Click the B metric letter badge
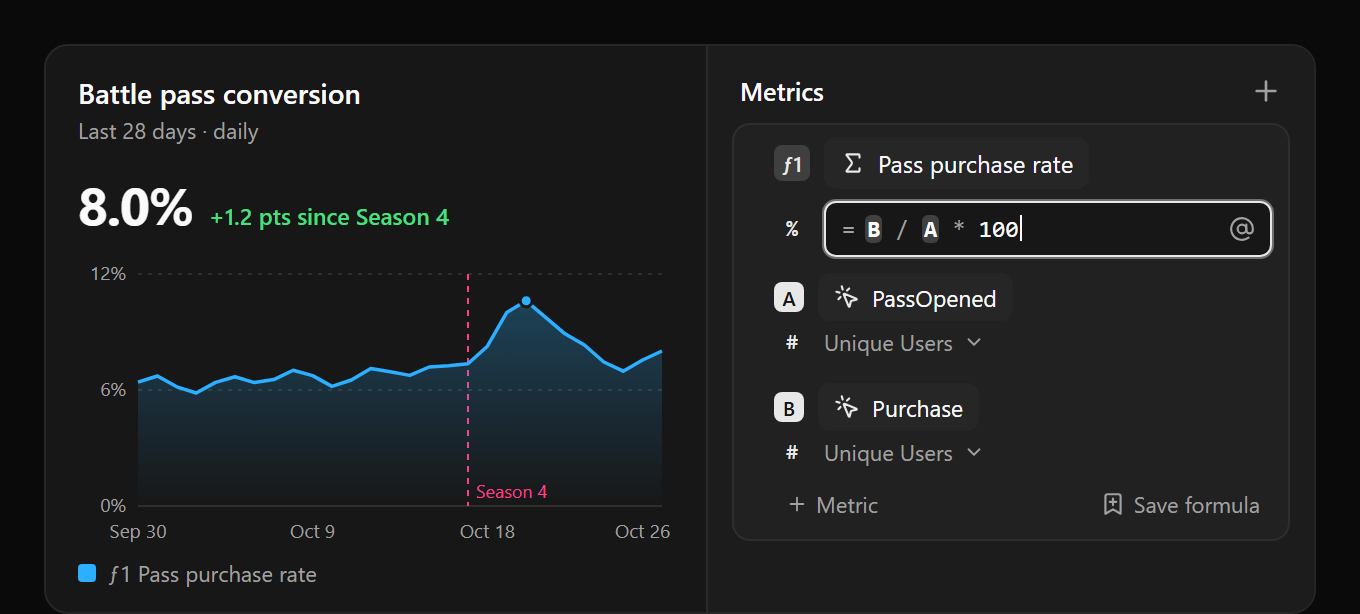Image resolution: width=1360 pixels, height=614 pixels. [788, 408]
